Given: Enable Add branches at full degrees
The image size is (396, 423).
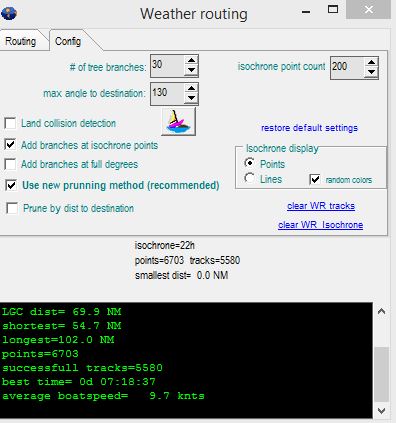Looking at the screenshot, I should coord(10,164).
